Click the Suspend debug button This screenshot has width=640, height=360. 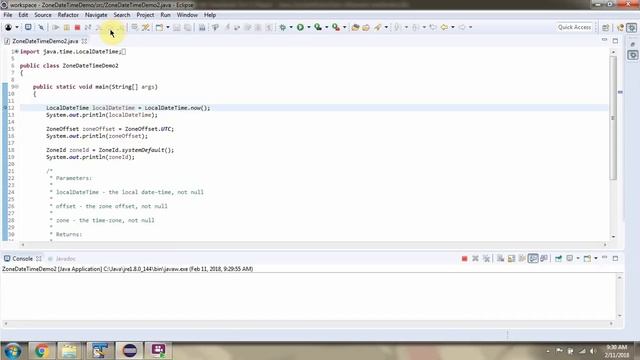coord(66,27)
